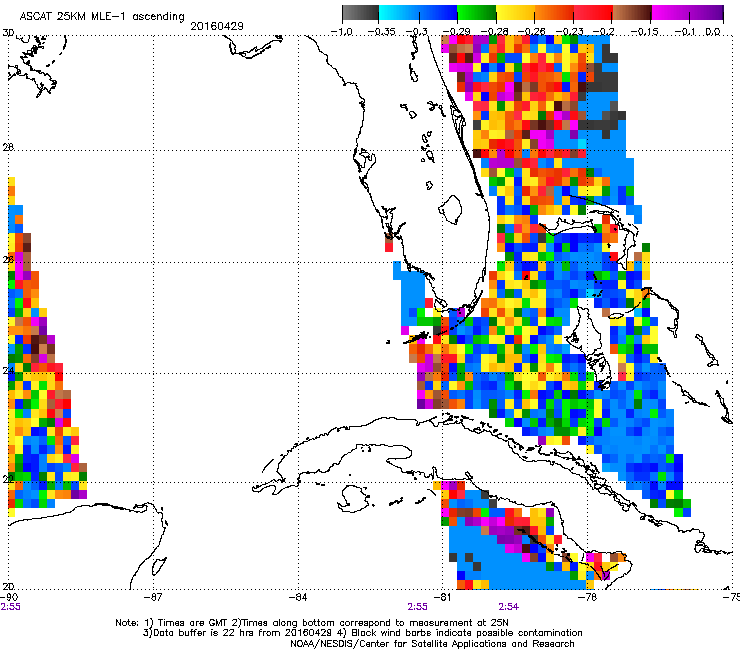The image size is (740, 650).
Task: Click the longitude label '-84'
Action: coord(298,597)
